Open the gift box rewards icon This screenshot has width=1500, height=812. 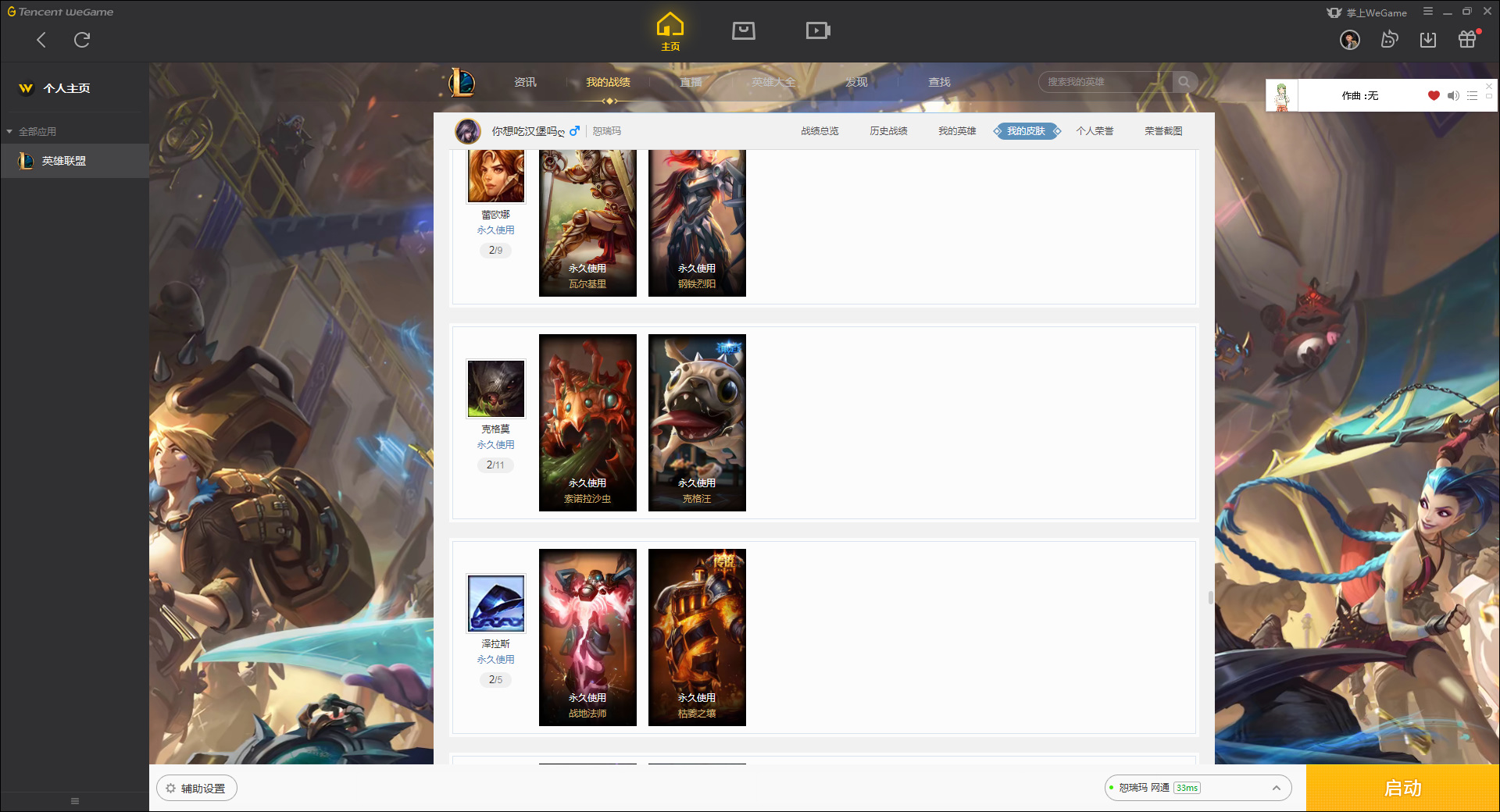1468,39
